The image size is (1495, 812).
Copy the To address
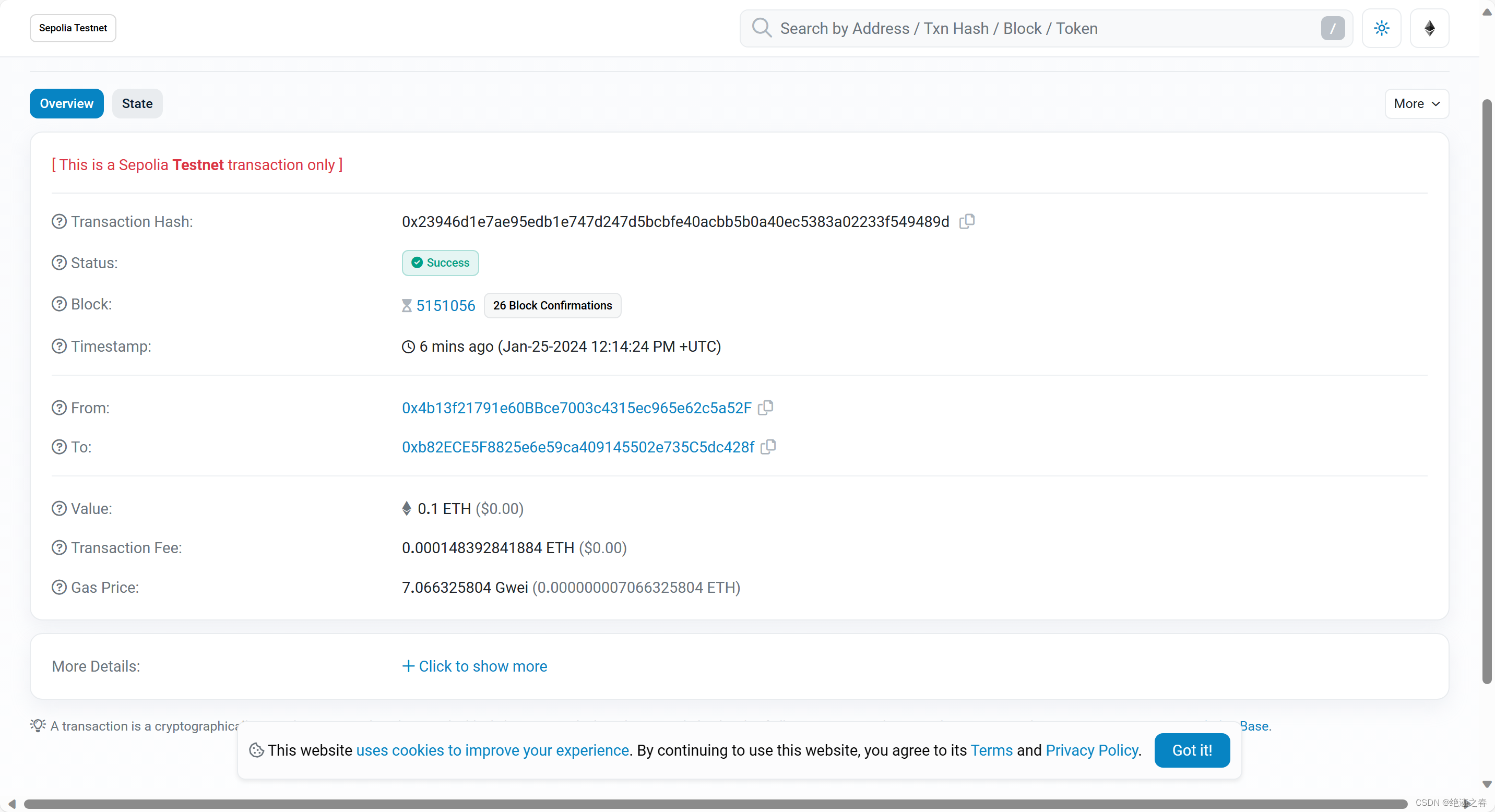click(768, 447)
